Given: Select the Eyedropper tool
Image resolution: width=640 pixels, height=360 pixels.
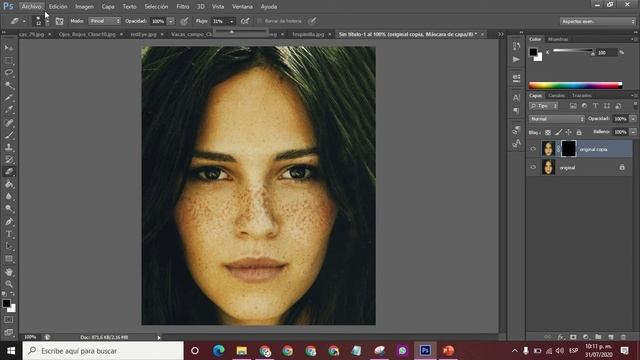Looking at the screenshot, I should click(x=9, y=110).
